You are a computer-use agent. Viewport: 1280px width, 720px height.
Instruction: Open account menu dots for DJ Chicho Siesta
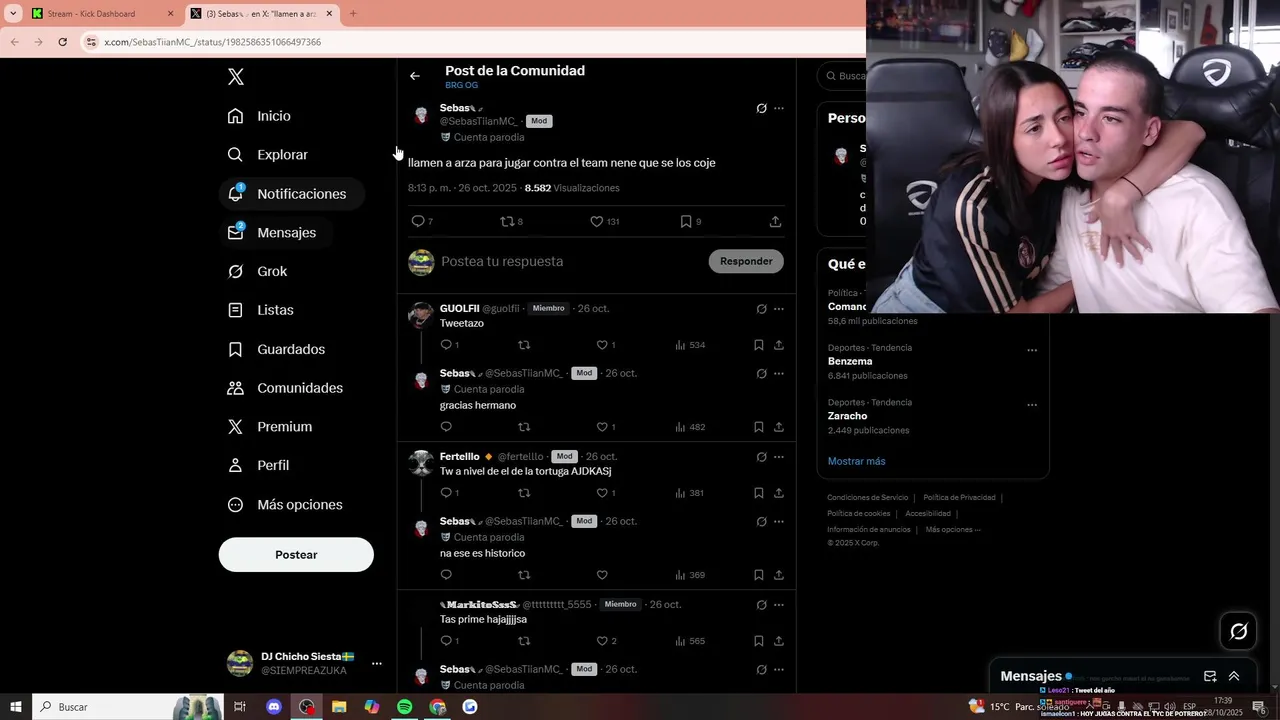377,663
